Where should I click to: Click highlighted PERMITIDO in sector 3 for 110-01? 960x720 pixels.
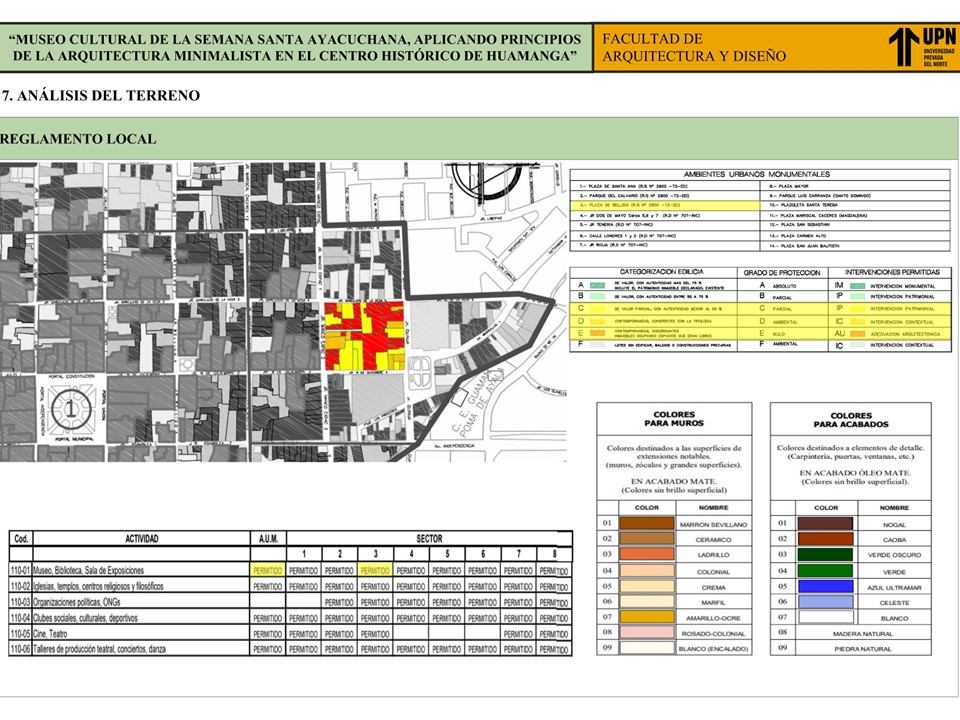pyautogui.click(x=375, y=570)
